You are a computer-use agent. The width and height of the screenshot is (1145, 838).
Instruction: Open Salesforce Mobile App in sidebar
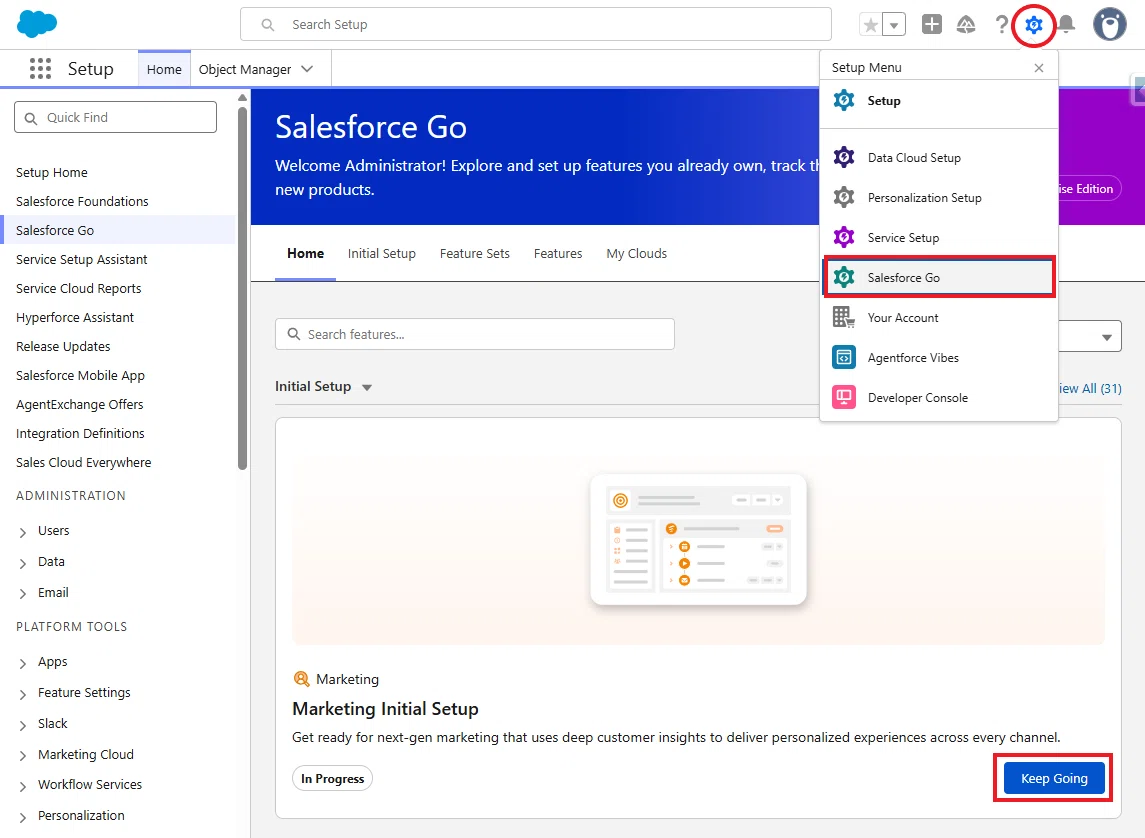(x=80, y=375)
